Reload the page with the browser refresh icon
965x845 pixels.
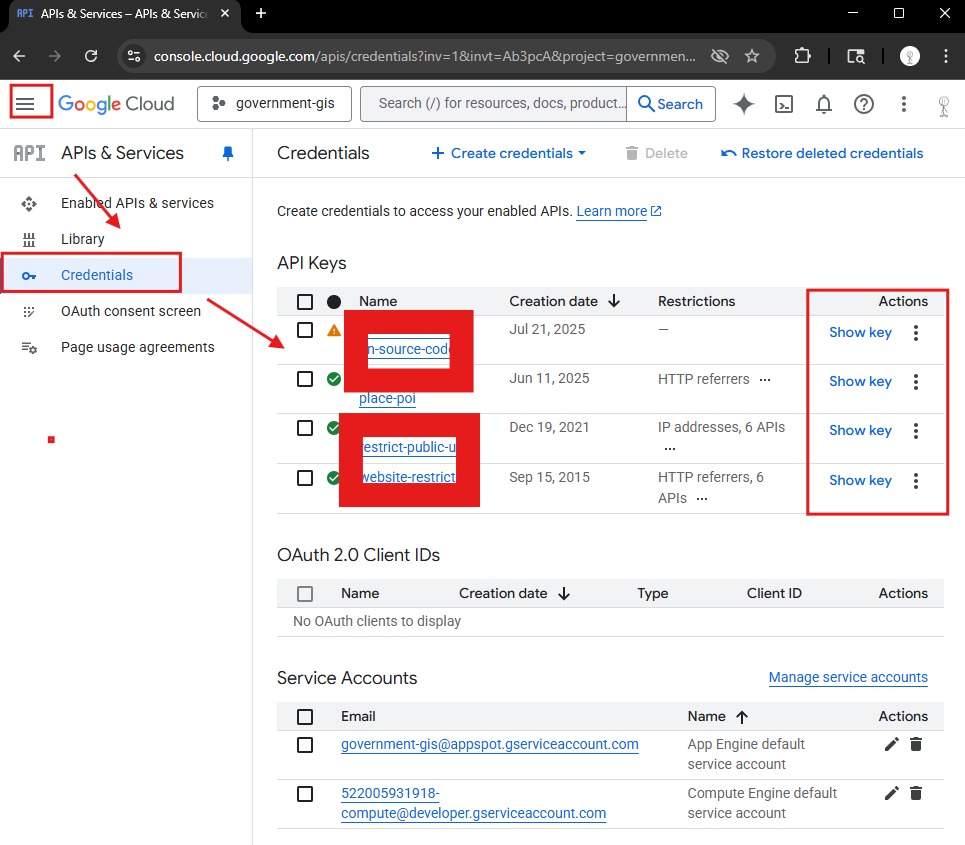[x=91, y=56]
